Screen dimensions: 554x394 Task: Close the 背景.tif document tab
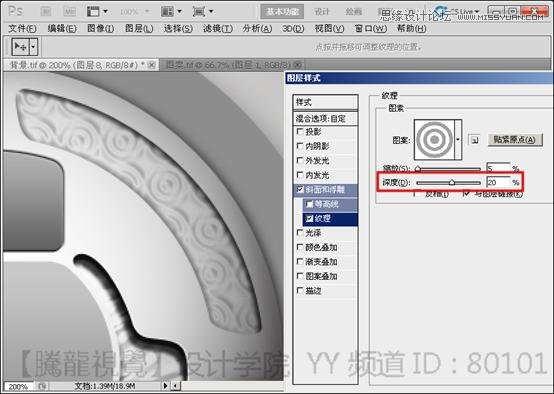[152, 65]
